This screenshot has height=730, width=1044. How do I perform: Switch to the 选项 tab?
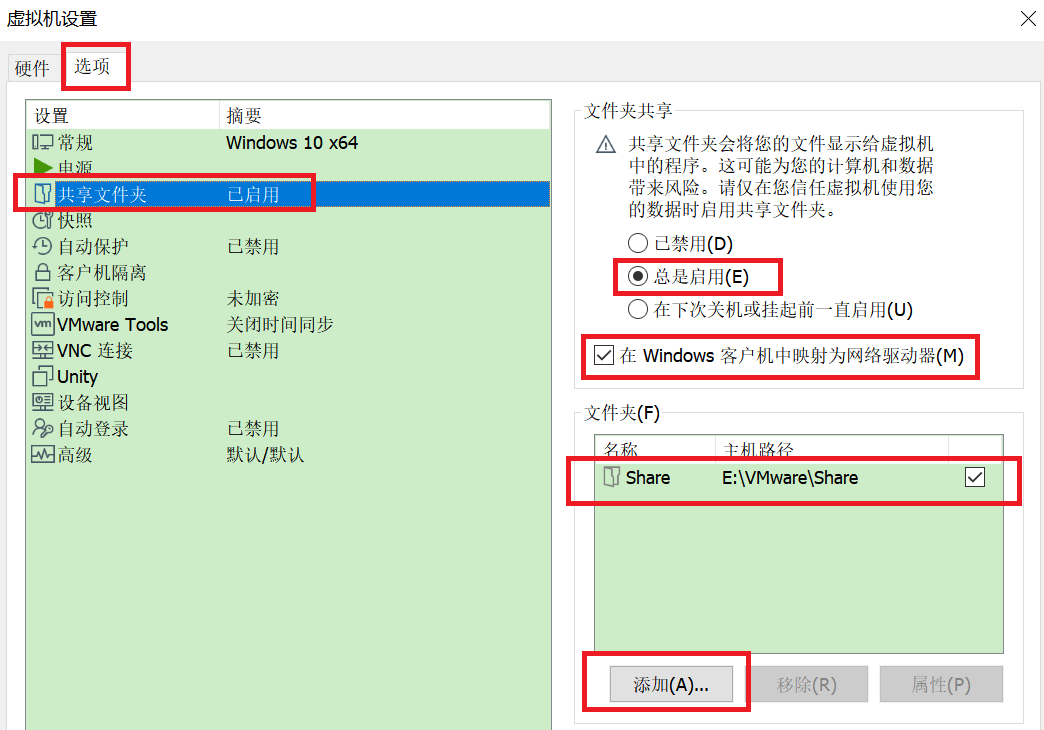(x=93, y=65)
